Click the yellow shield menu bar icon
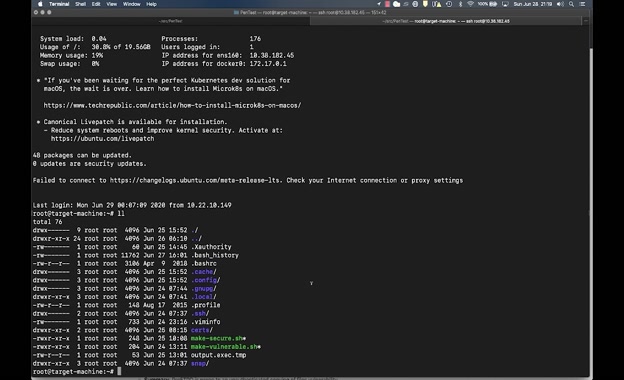This screenshot has height=380, width=624. [x=425, y=4]
